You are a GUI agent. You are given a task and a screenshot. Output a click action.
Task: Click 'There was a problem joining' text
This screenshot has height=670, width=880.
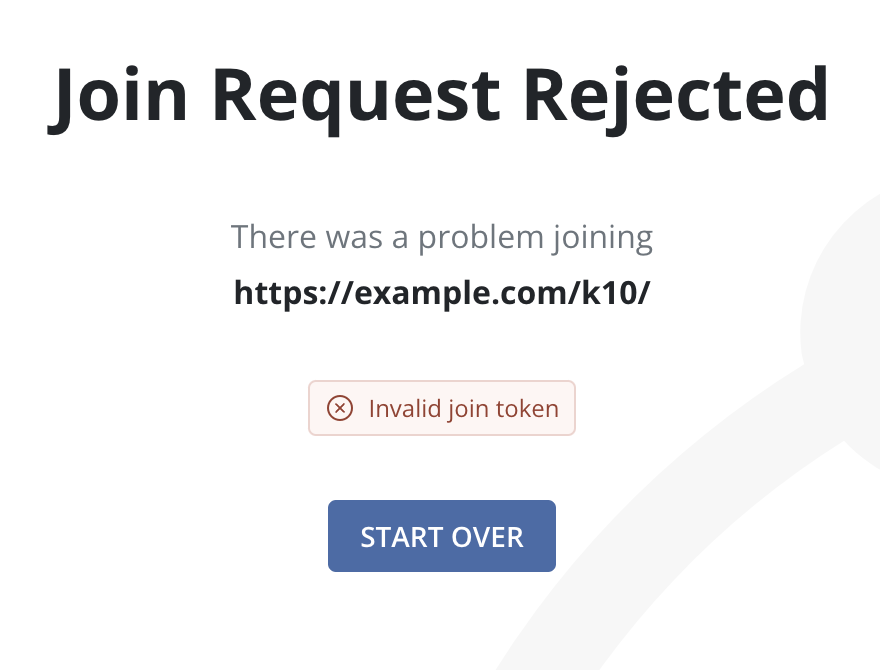coord(441,238)
